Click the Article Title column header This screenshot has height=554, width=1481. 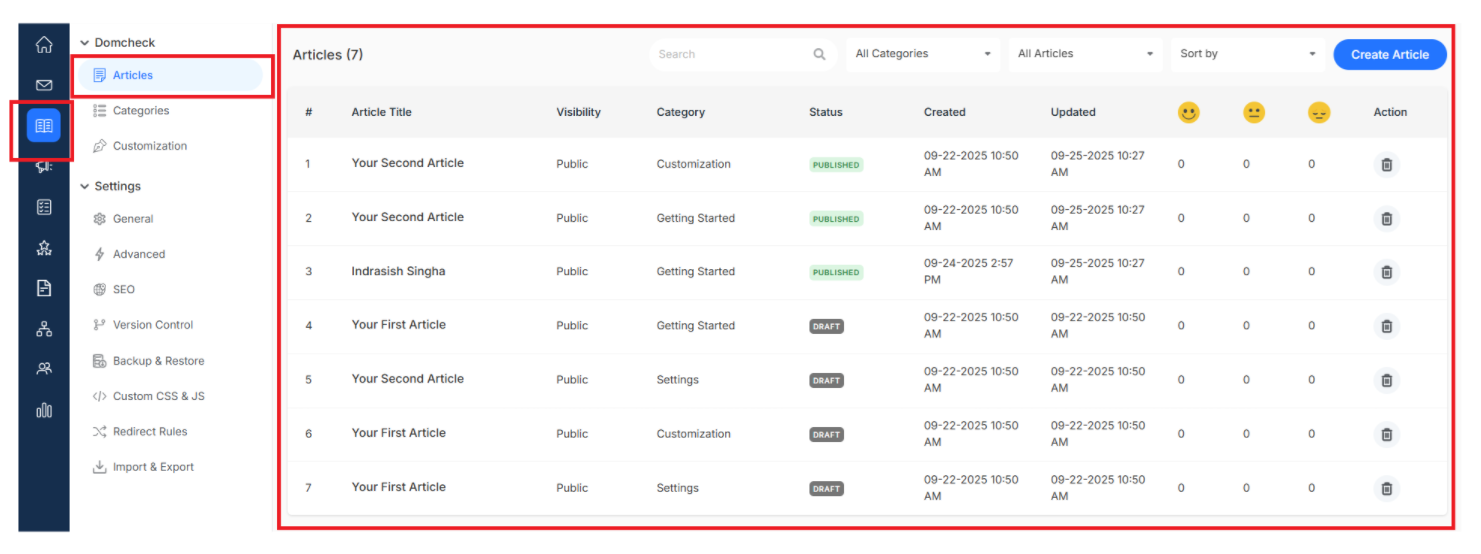(x=381, y=112)
